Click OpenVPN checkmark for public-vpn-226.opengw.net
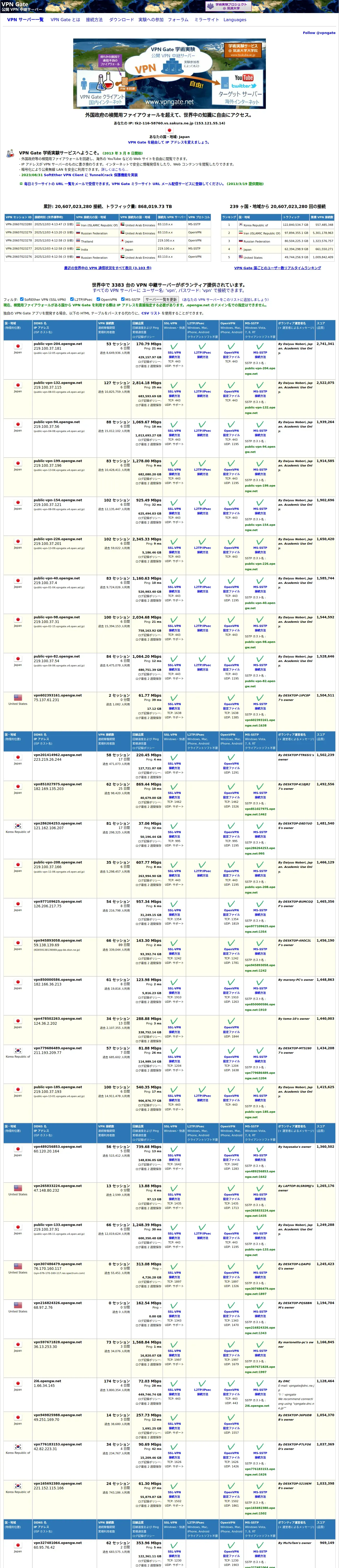 [231, 541]
